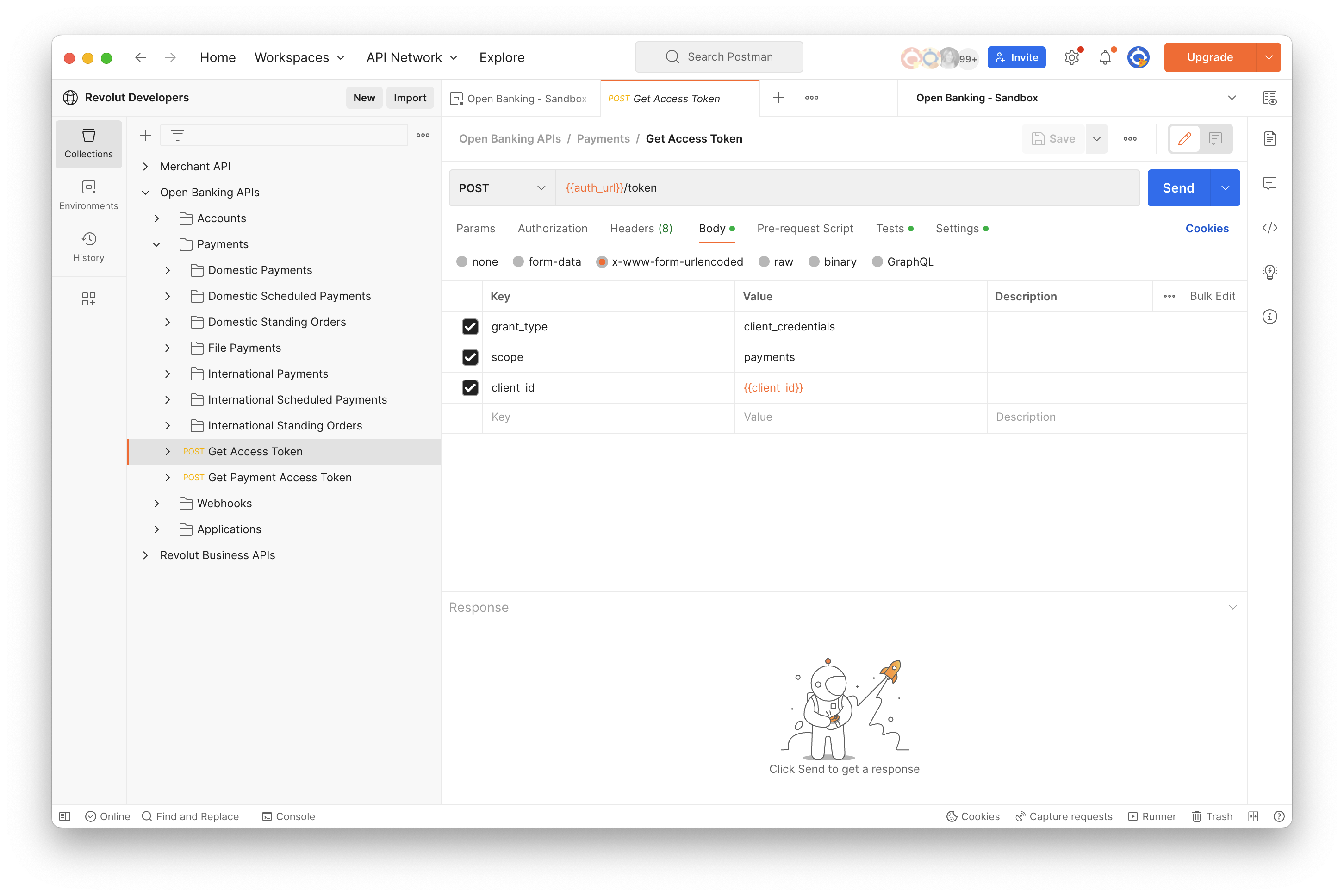Open related requests lightbulb icon
The height and width of the screenshot is (896, 1344).
(1269, 272)
